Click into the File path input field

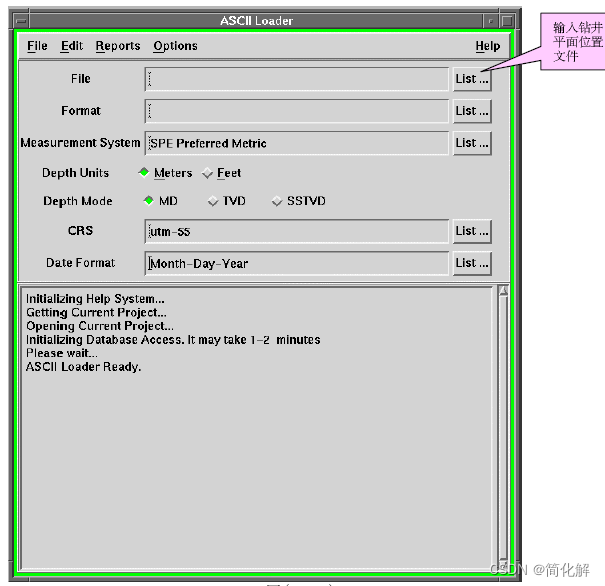[297, 79]
